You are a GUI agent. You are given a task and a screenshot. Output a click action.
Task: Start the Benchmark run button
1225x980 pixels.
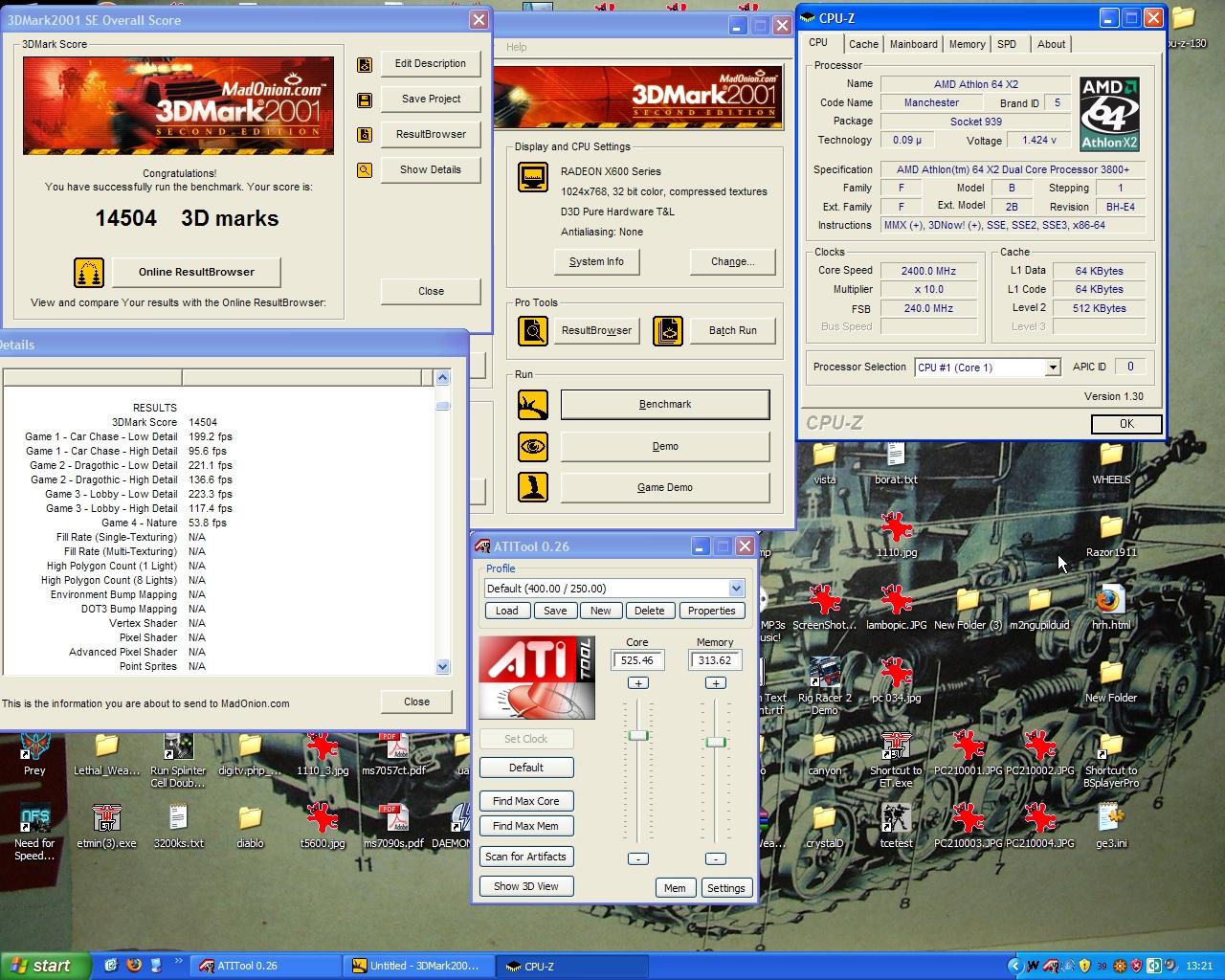665,405
